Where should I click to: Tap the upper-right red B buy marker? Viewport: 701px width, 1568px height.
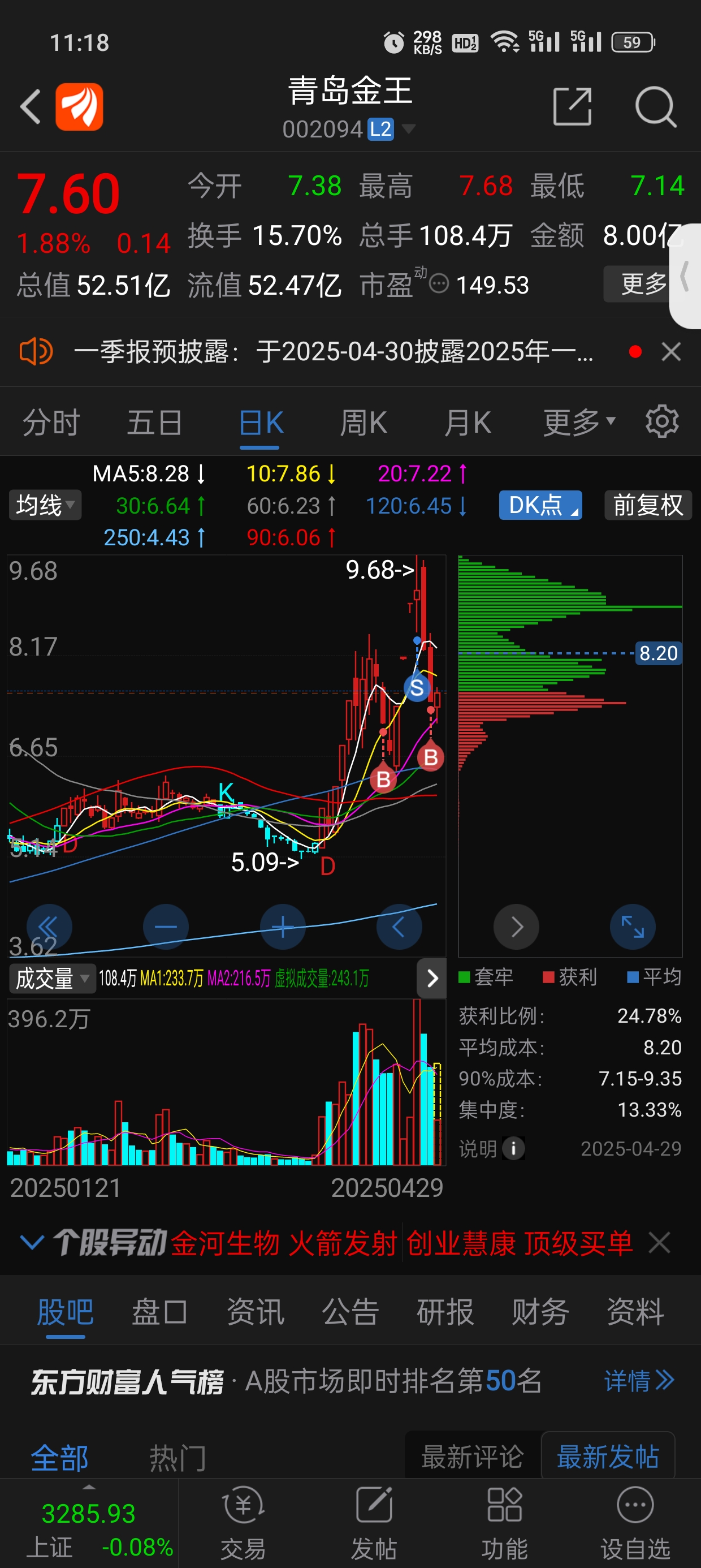(431, 758)
